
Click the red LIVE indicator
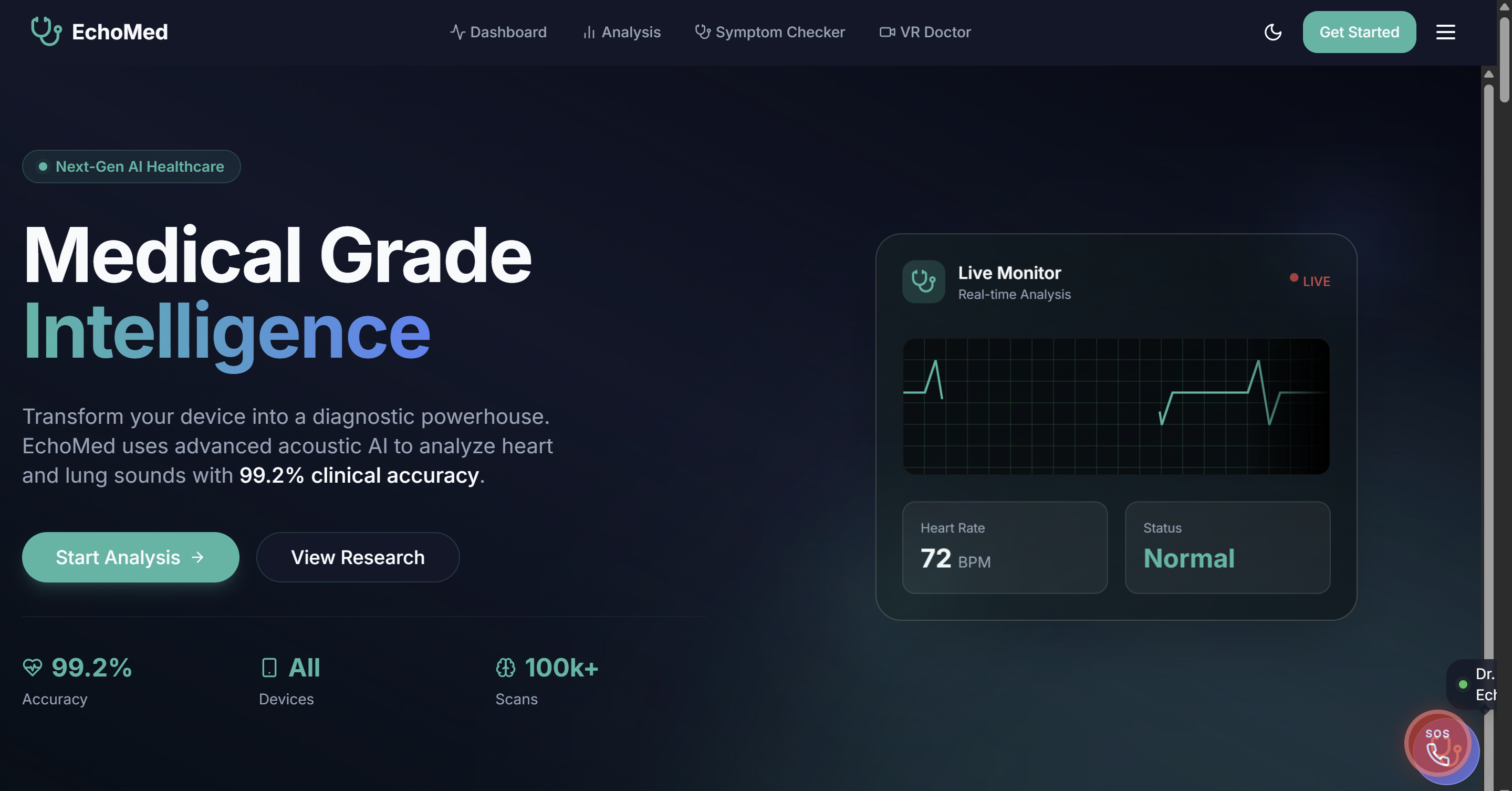(1309, 281)
